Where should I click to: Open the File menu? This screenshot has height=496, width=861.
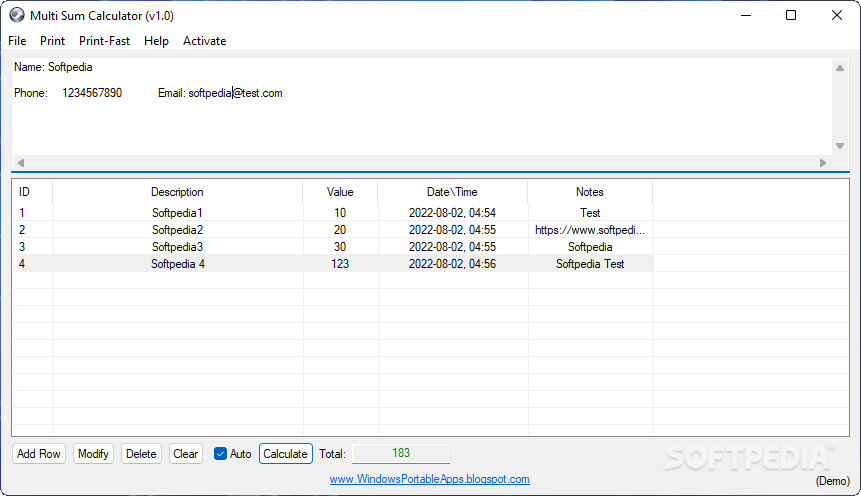pos(17,41)
